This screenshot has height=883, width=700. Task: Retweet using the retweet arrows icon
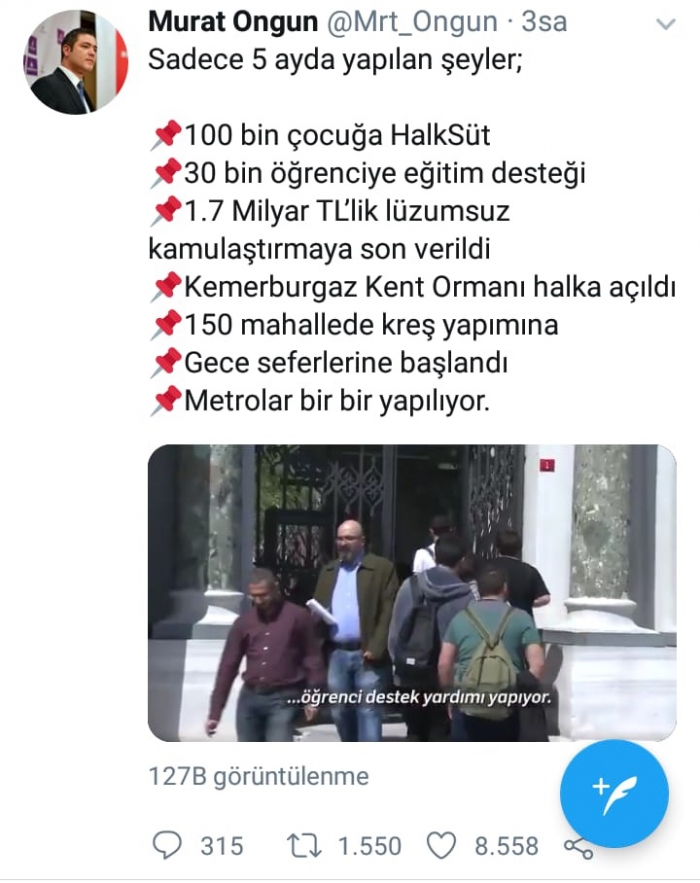(304, 846)
